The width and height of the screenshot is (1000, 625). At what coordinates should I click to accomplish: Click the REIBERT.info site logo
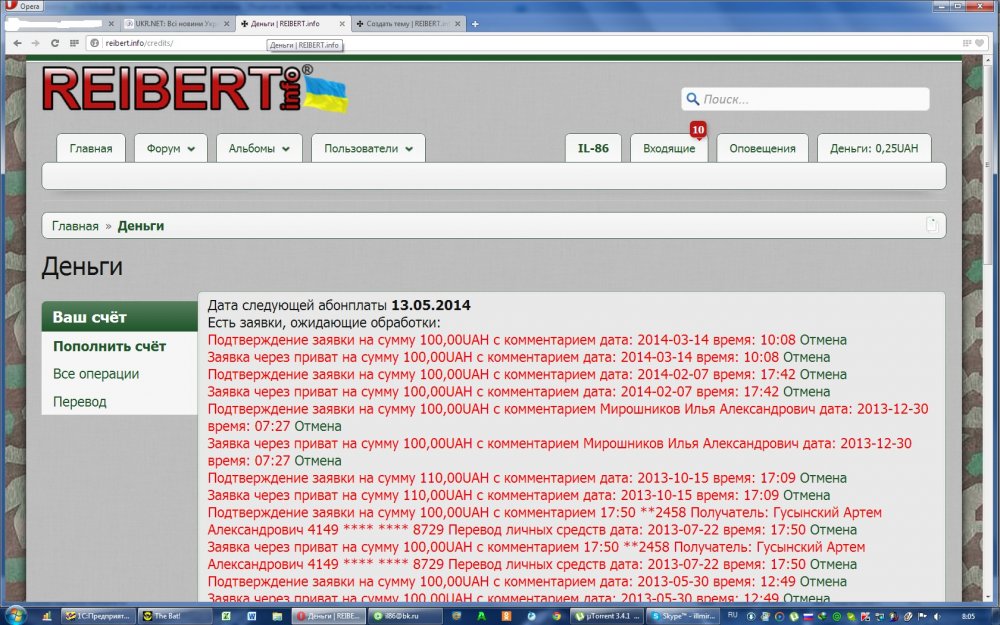click(195, 89)
